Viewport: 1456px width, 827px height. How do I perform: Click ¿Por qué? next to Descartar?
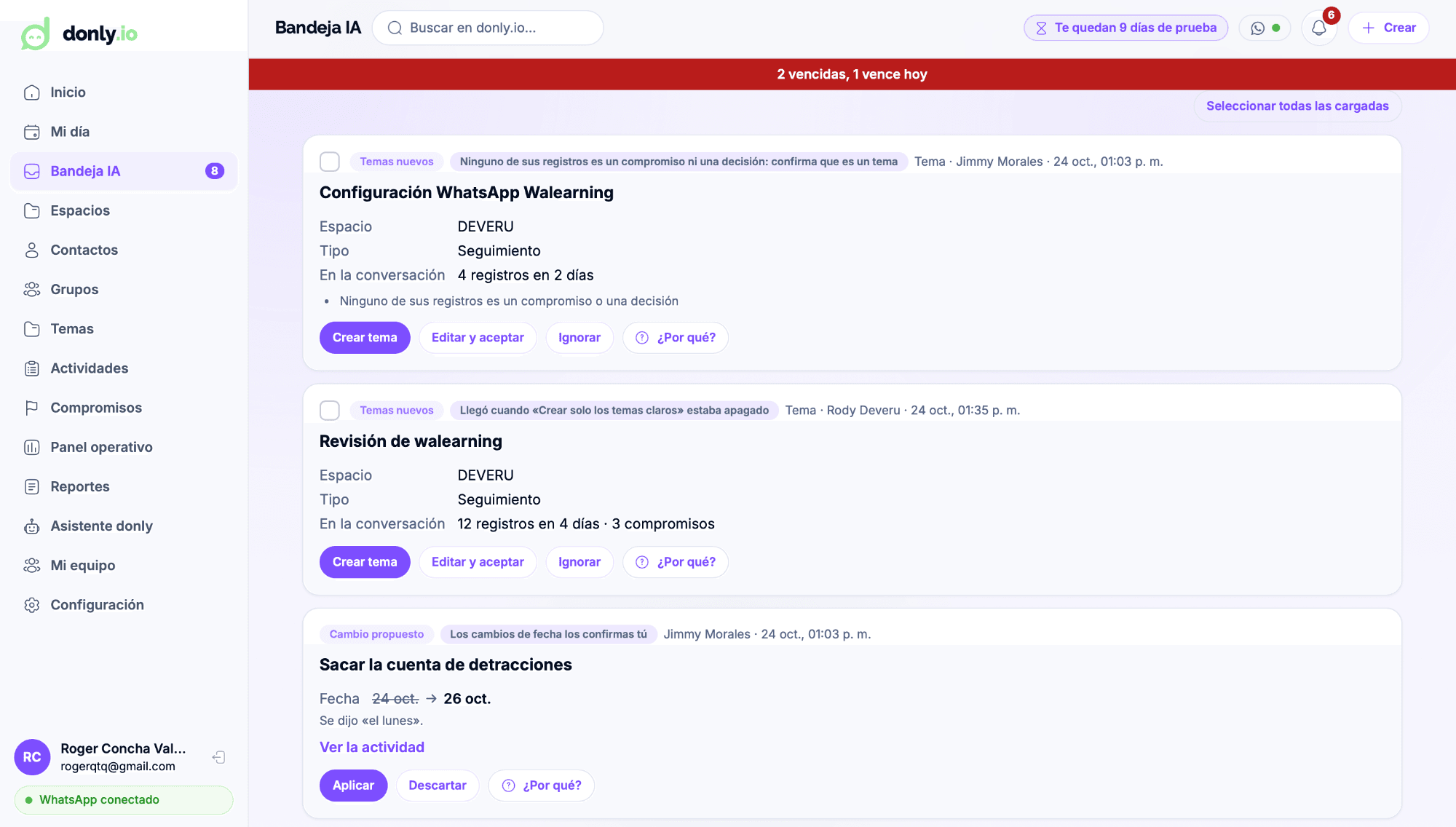(542, 786)
